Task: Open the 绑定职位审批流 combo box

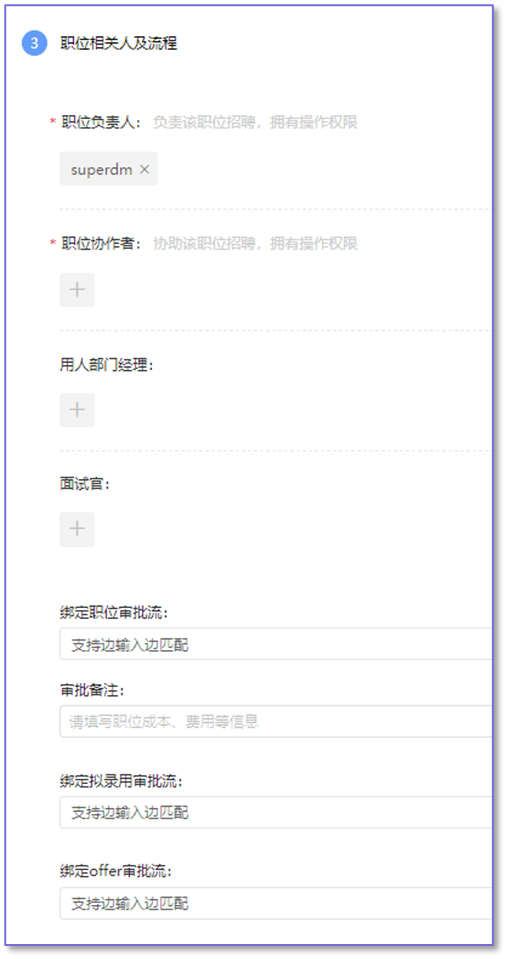Action: tap(276, 643)
